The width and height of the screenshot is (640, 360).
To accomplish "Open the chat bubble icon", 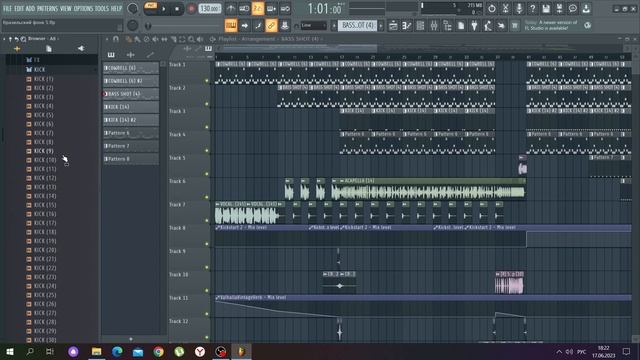I will [573, 9].
